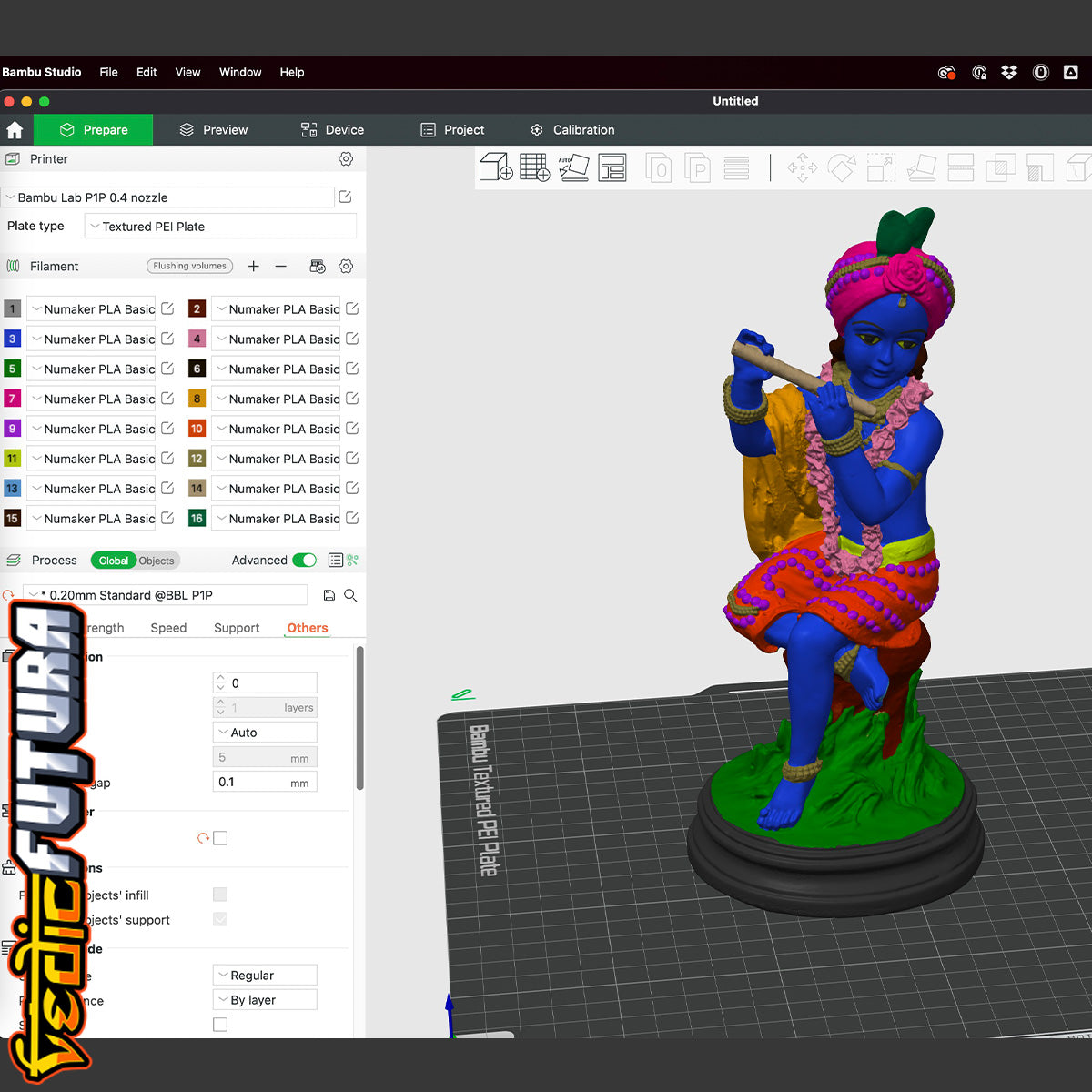This screenshot has height=1092, width=1092.
Task: Click the home icon
Action: click(15, 130)
